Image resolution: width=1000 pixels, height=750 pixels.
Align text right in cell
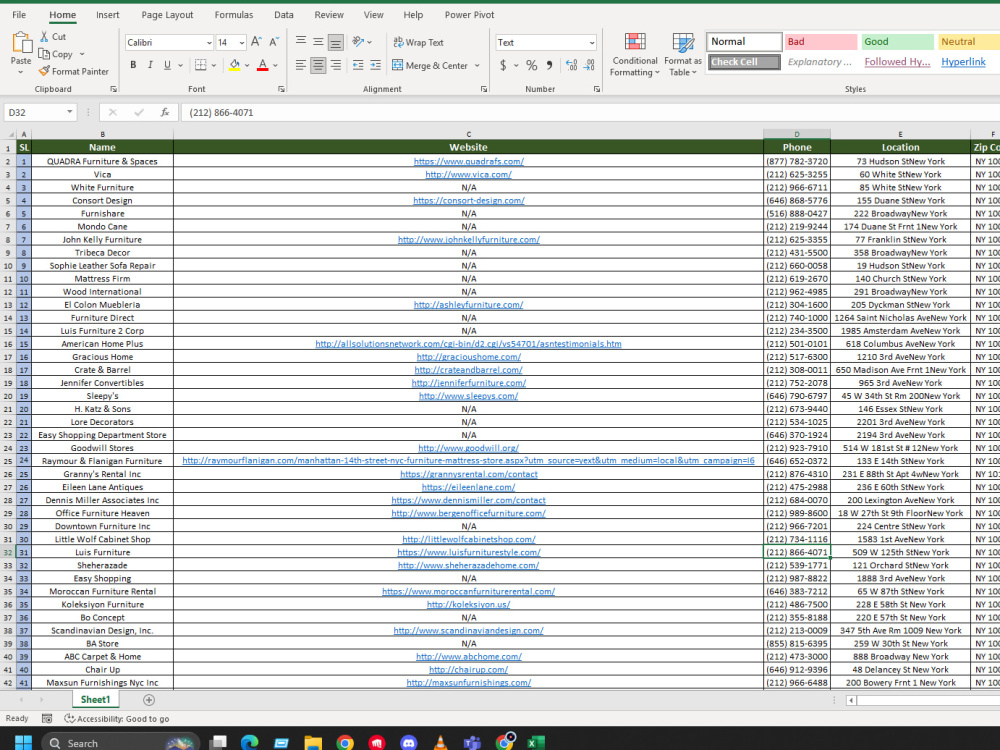[x=335, y=65]
